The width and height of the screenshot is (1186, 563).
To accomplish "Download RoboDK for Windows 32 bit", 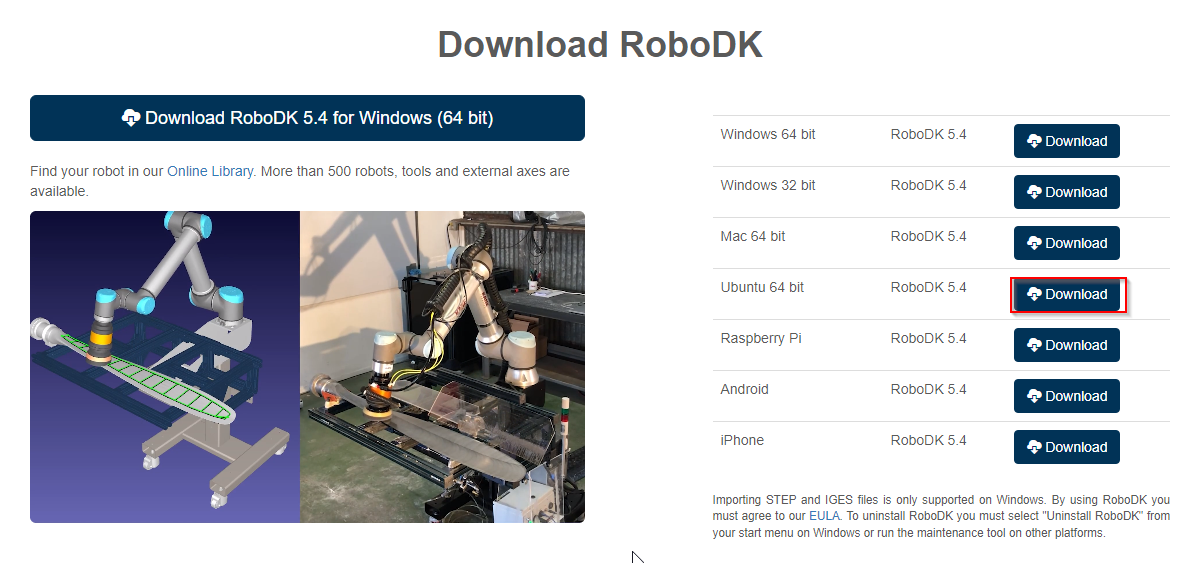I will point(1066,192).
